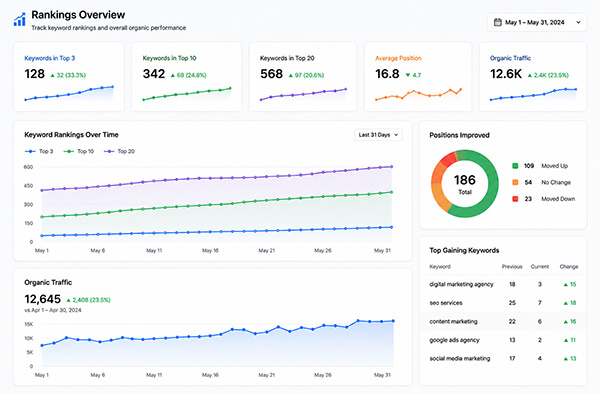Select the digital marketing agency keyword row
600x394 pixels.
[503, 284]
